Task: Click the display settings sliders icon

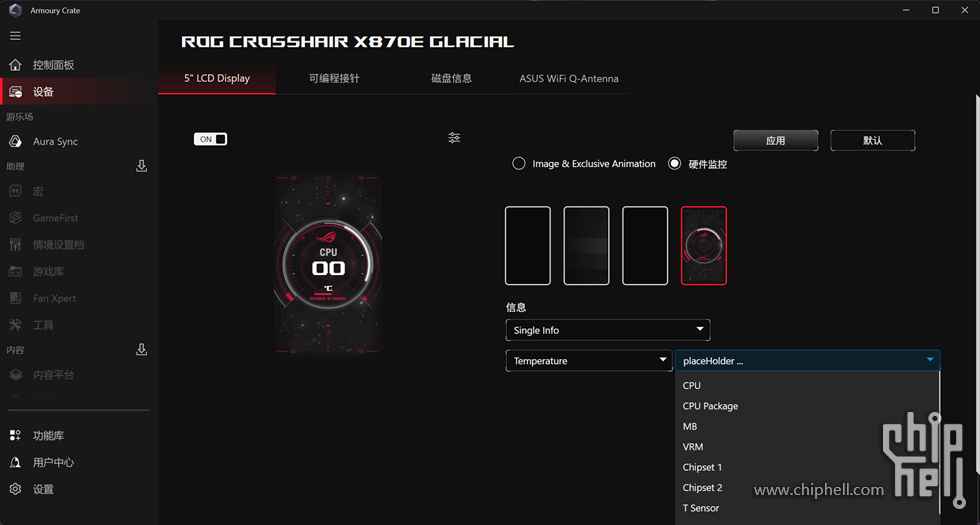Action: (454, 138)
